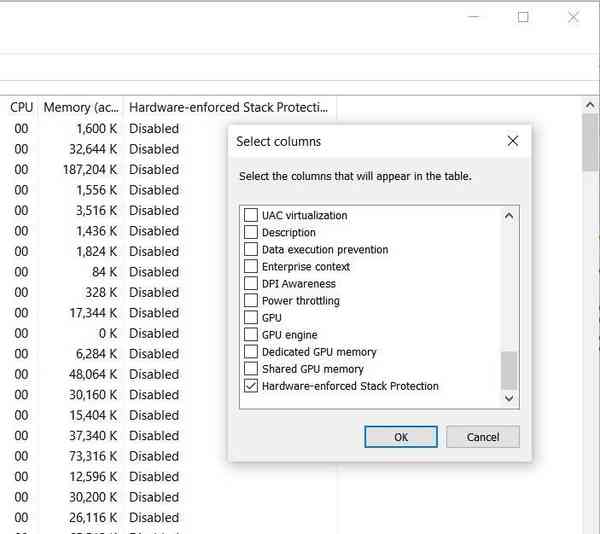600x534 pixels.
Task: Uncheck Hardware-enforced Stack Protection
Action: point(251,386)
